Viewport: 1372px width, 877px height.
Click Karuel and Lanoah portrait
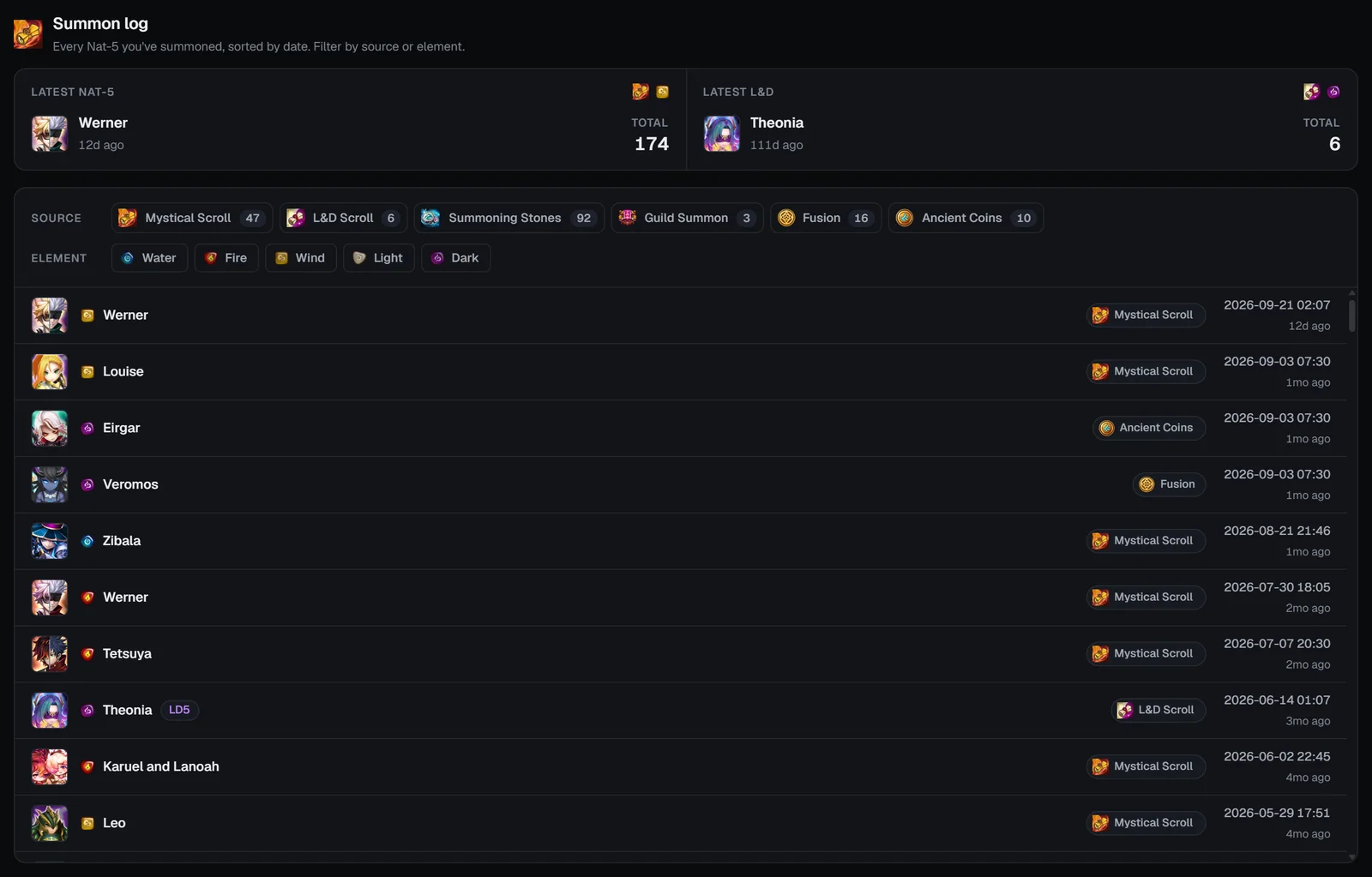50,766
